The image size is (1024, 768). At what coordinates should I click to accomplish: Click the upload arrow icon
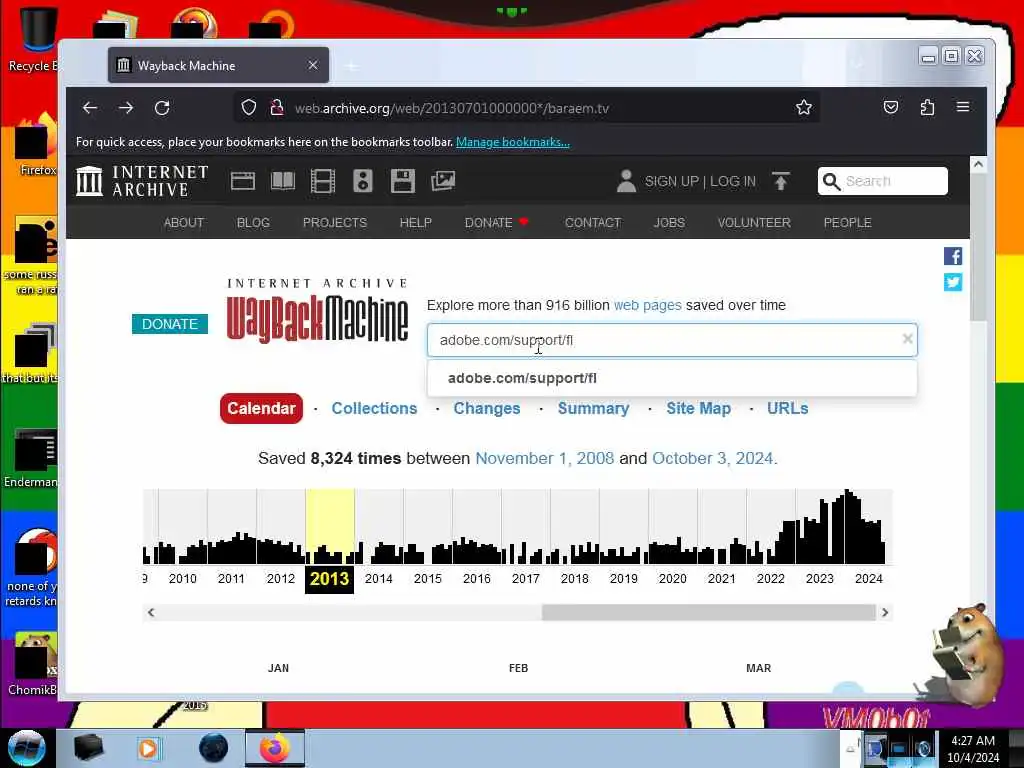coord(780,181)
